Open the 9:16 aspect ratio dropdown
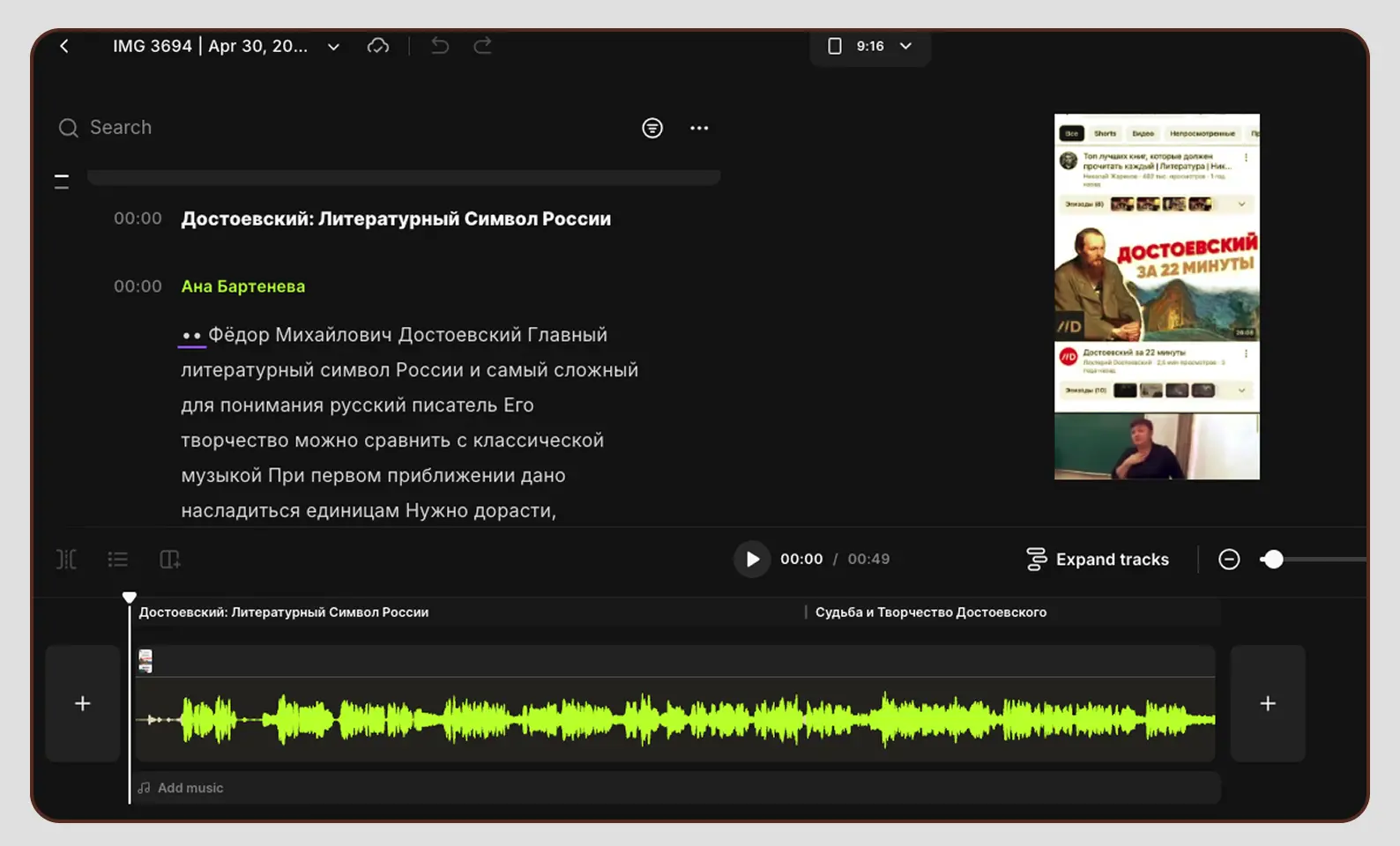Viewport: 1400px width, 846px height. [x=870, y=46]
